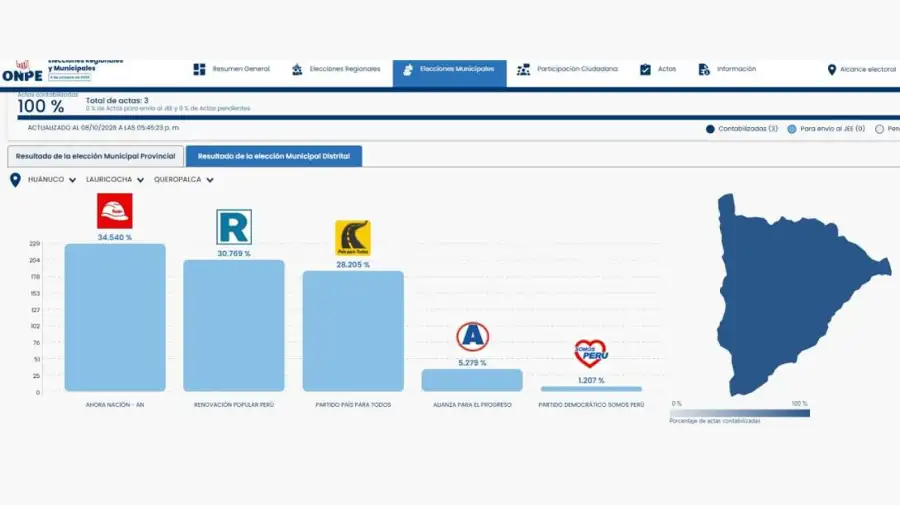Click the RENOVACIÓN POPULAR PERÚ axis label
900x505 pixels.
[x=234, y=405]
